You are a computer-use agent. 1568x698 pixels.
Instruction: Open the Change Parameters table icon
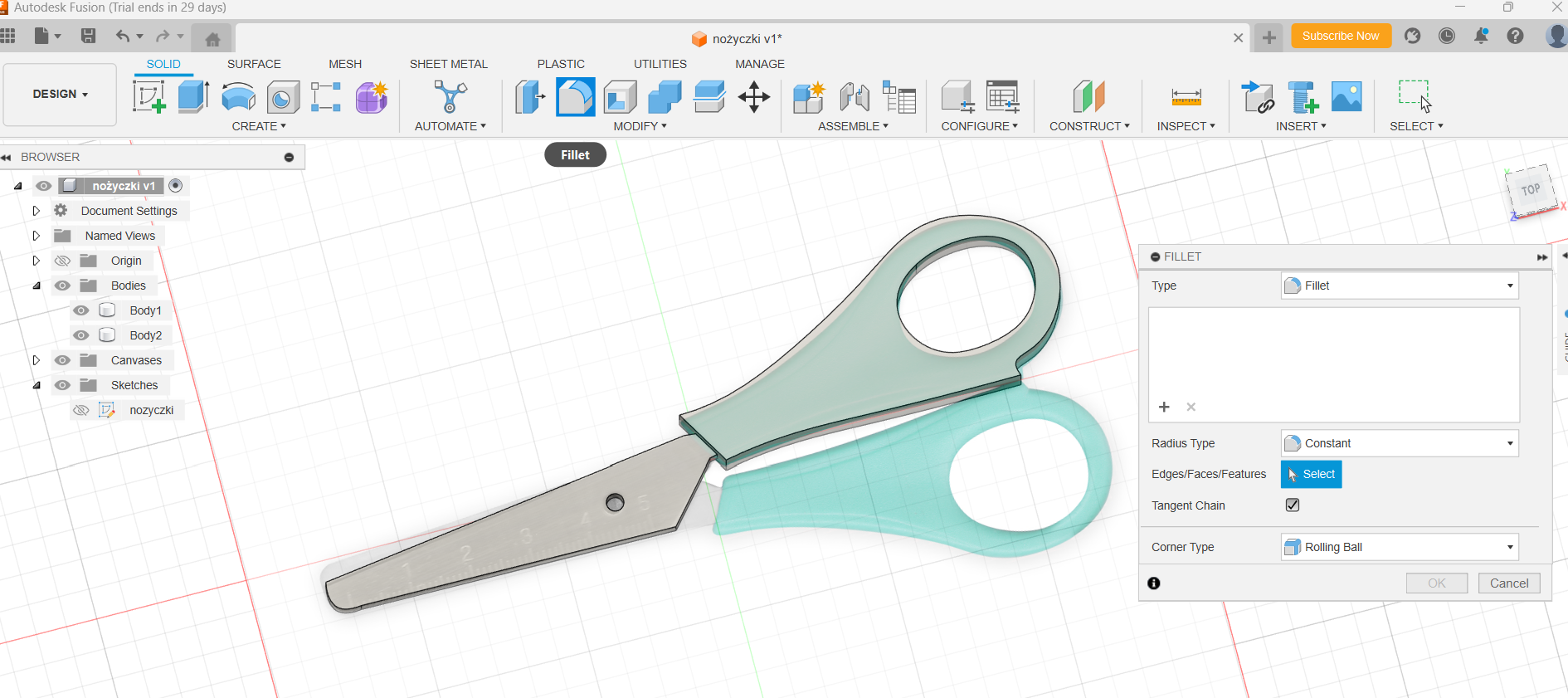click(1002, 97)
